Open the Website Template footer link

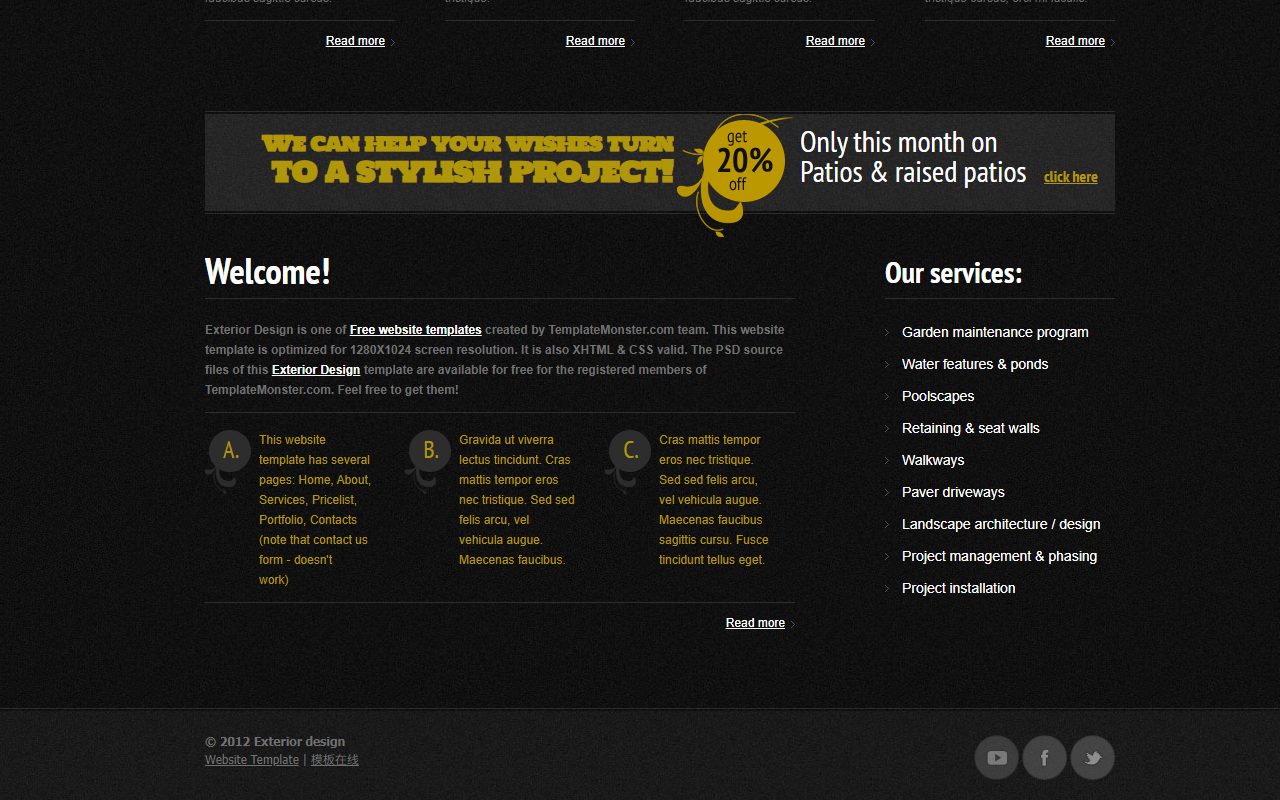tap(252, 760)
